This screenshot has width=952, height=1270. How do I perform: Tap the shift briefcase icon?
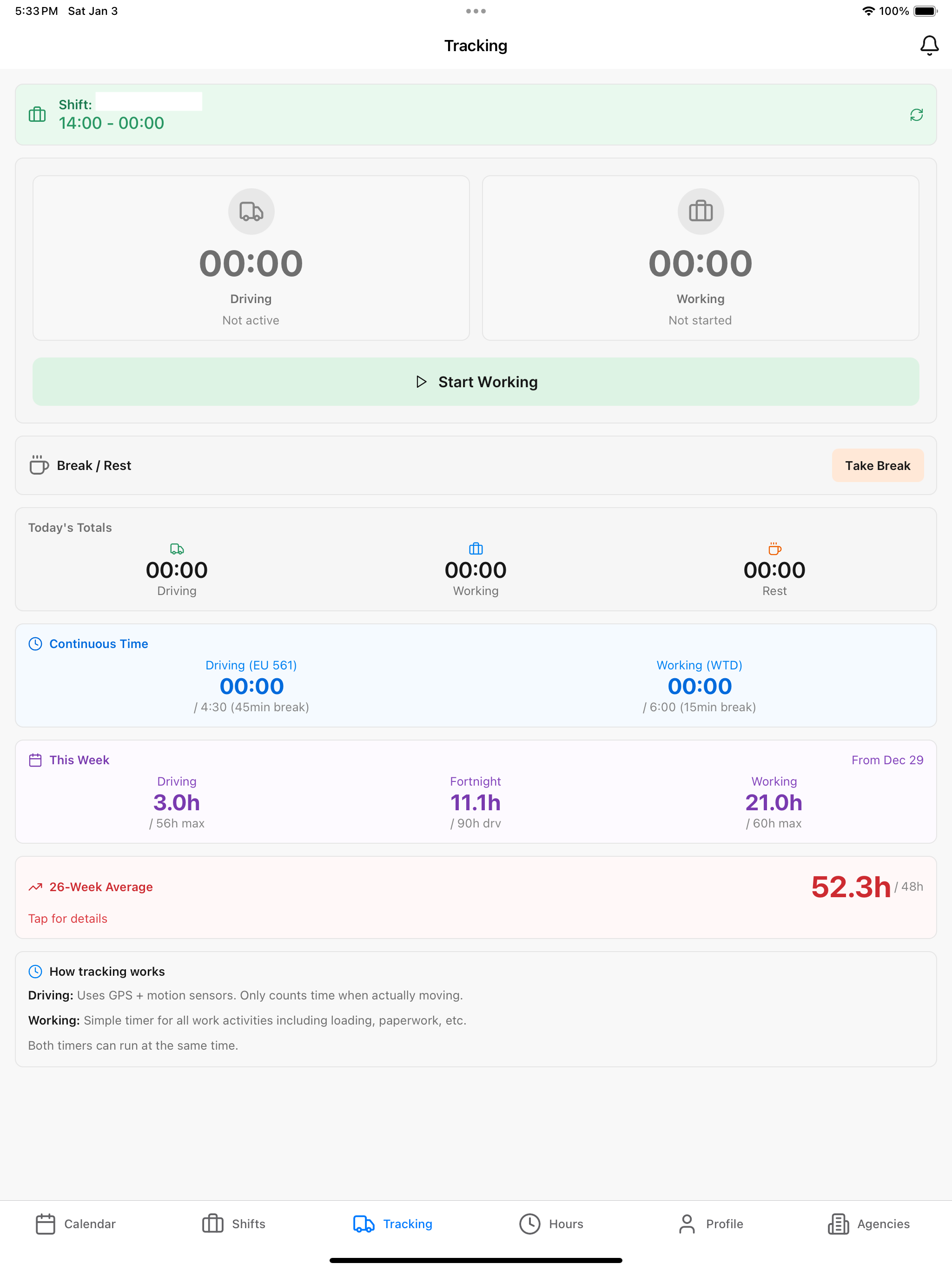(37, 114)
